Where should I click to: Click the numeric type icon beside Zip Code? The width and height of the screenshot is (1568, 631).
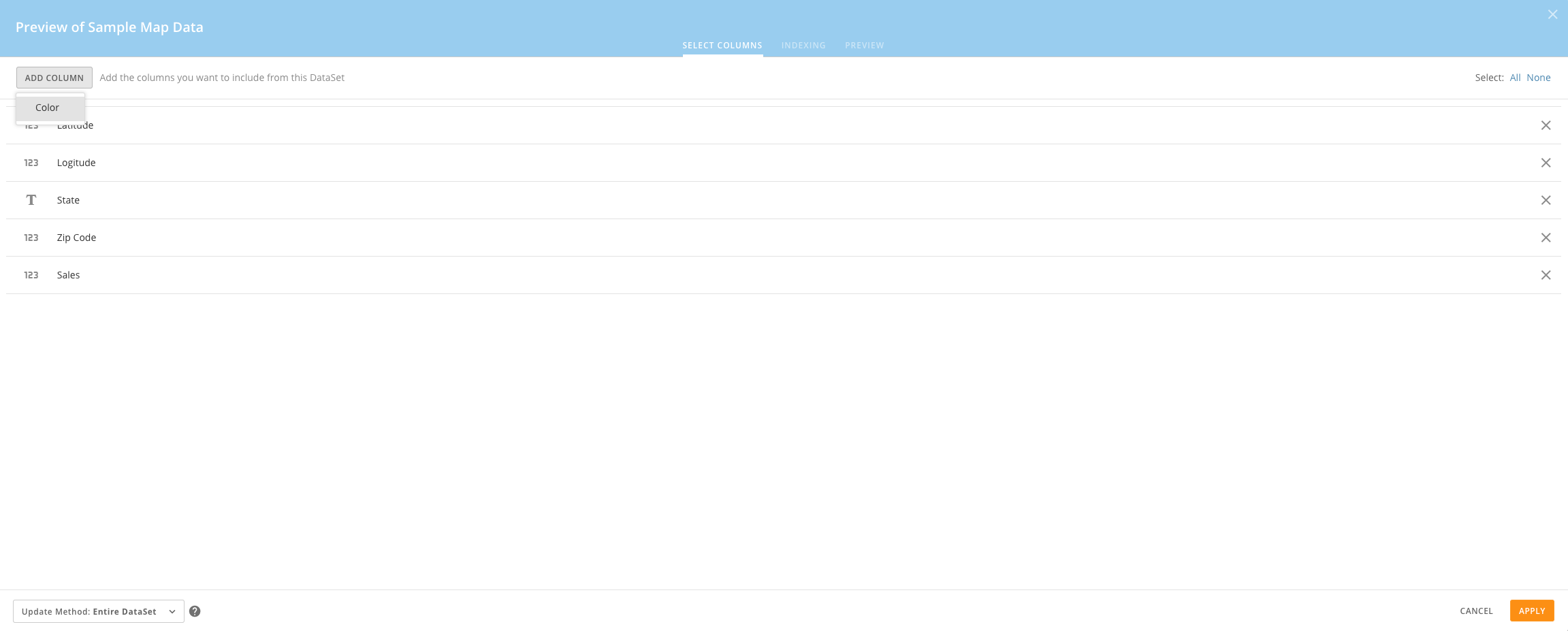[x=31, y=237]
